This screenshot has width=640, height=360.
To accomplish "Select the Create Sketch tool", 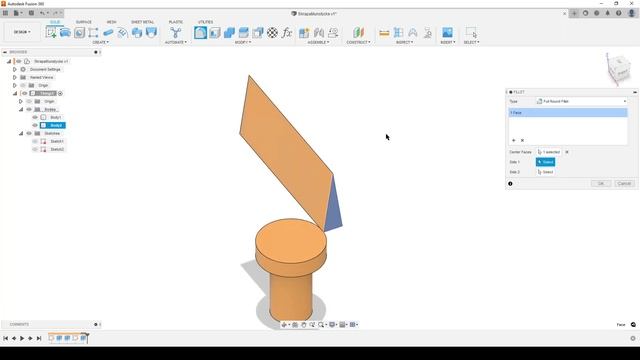I will click(51, 32).
